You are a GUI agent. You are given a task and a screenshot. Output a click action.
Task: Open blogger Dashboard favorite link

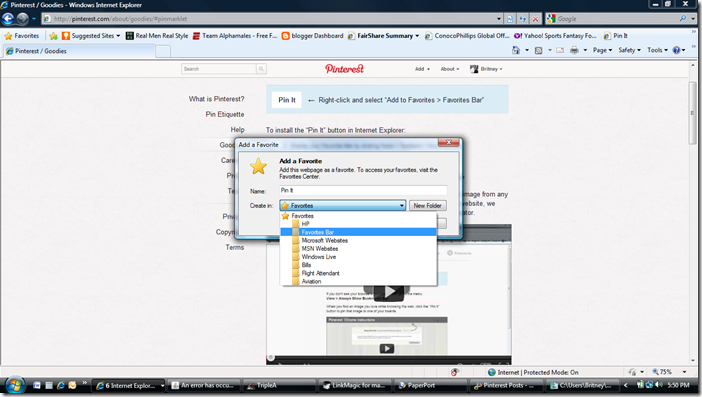pyautogui.click(x=312, y=36)
